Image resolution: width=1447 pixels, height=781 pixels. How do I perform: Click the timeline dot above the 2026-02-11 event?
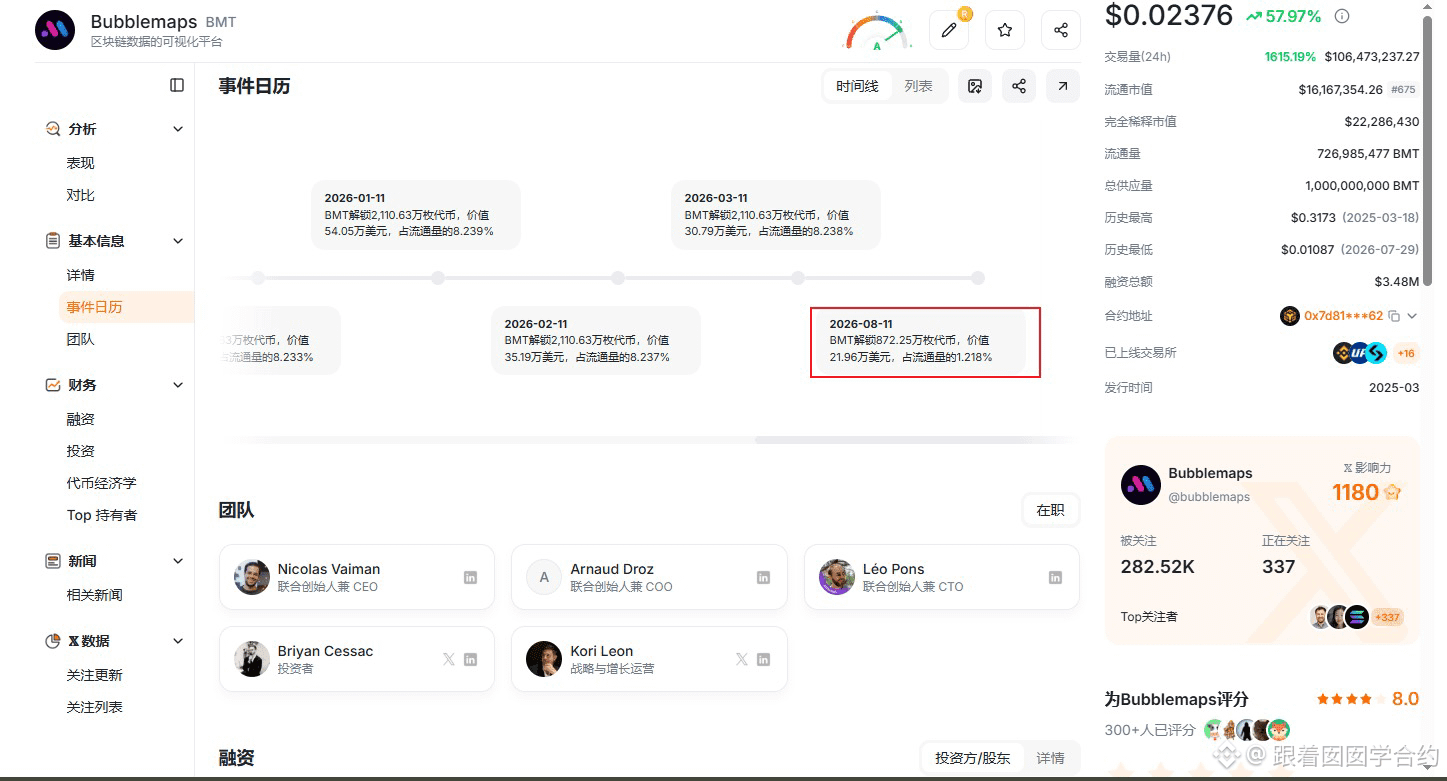point(618,278)
